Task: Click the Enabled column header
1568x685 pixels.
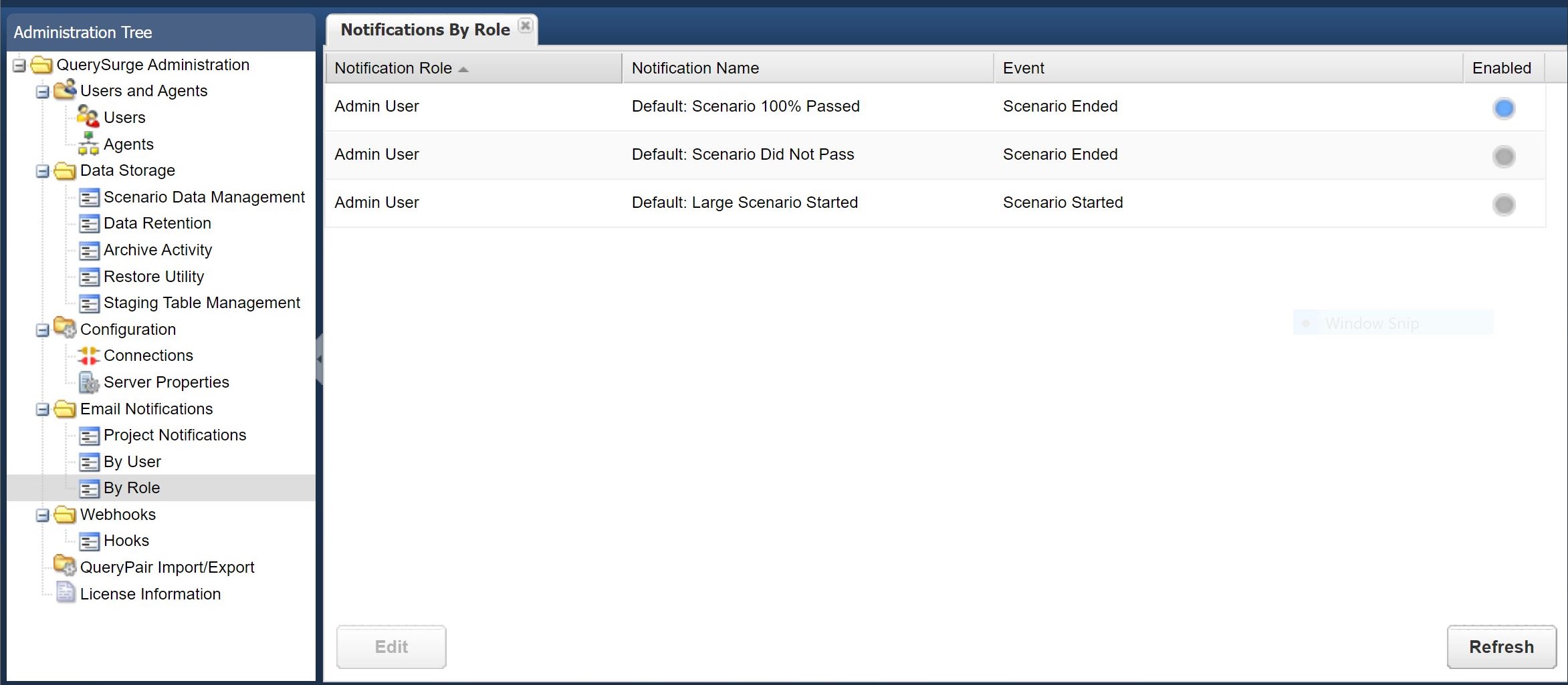Action: (x=1504, y=68)
